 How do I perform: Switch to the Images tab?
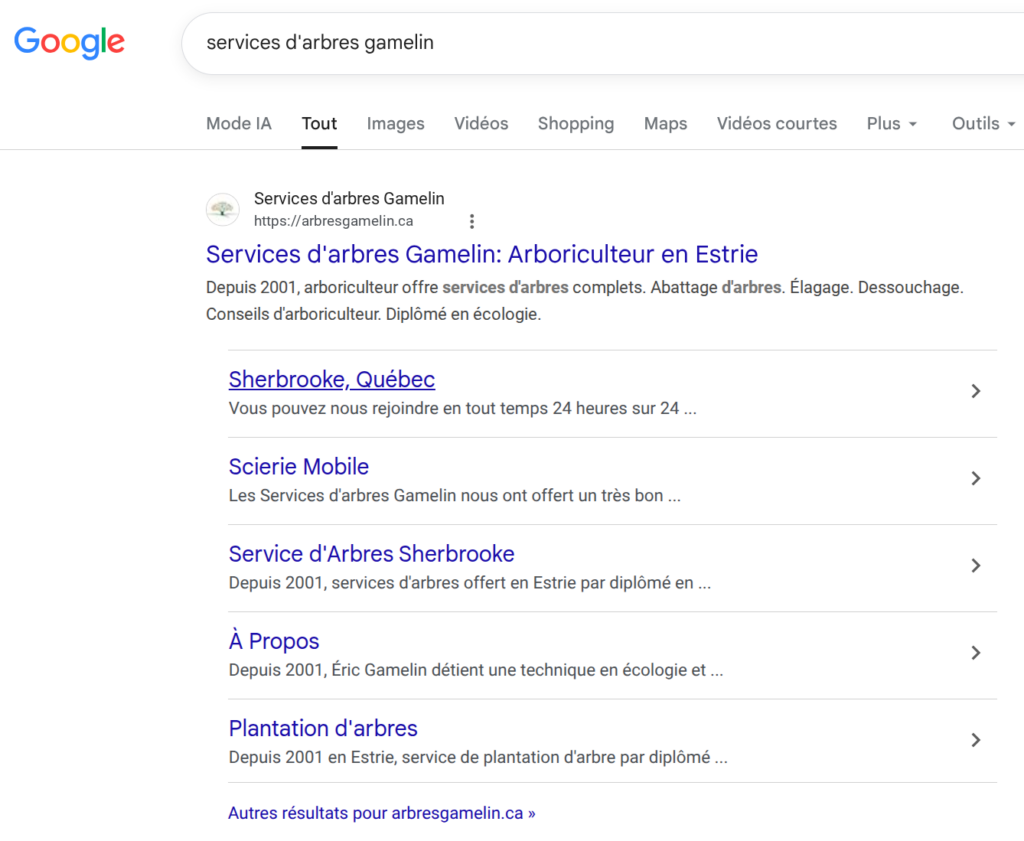tap(396, 123)
